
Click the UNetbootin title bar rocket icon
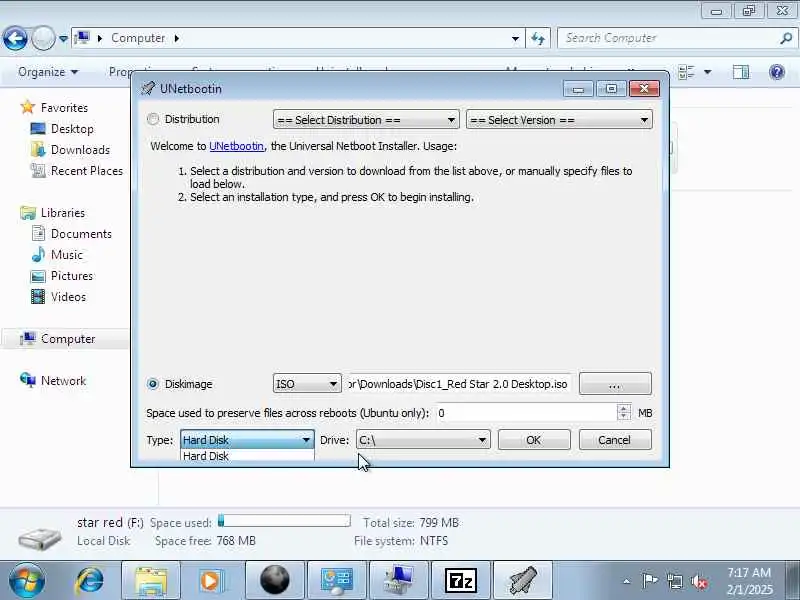pos(147,88)
